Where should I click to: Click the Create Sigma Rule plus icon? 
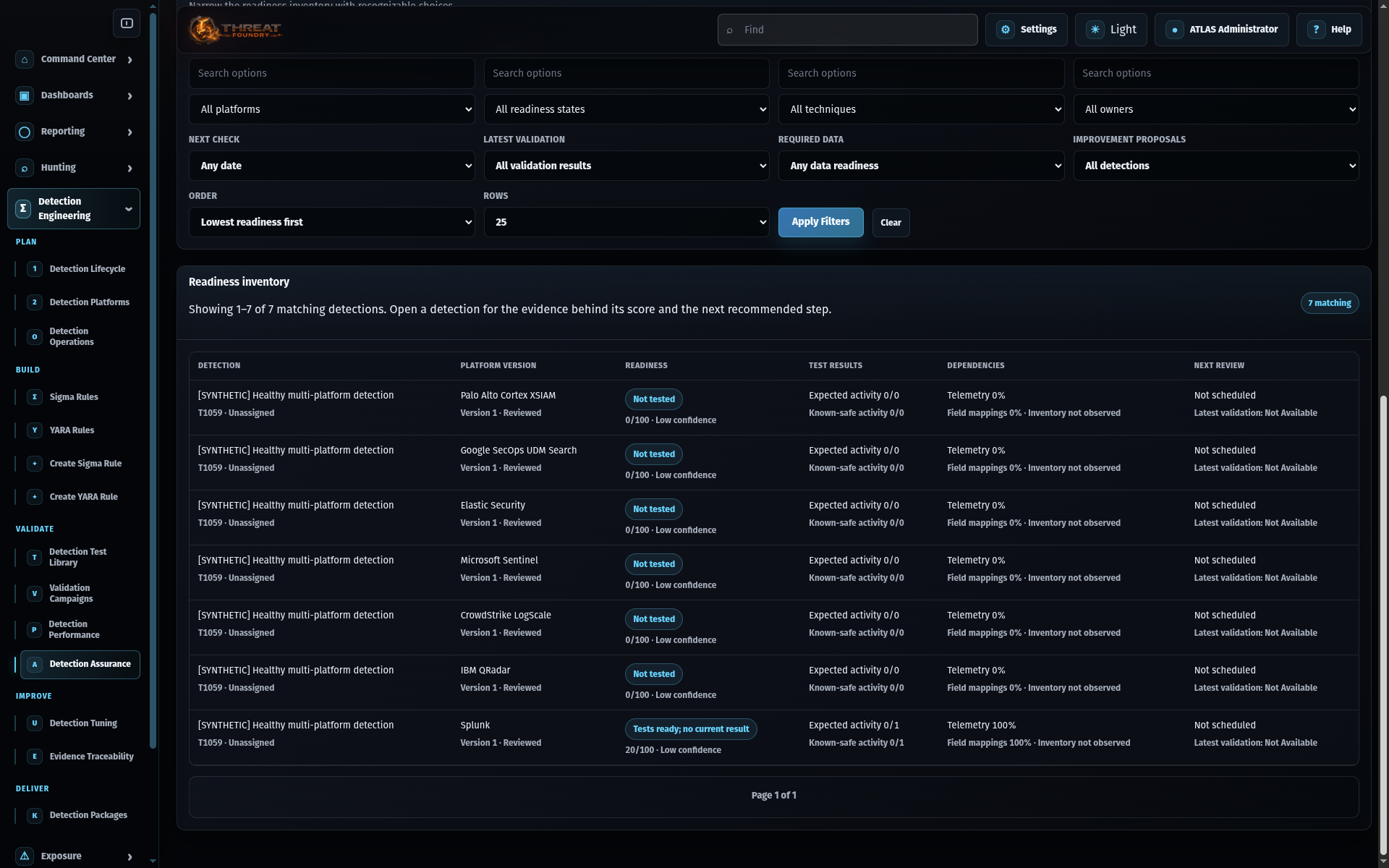35,464
